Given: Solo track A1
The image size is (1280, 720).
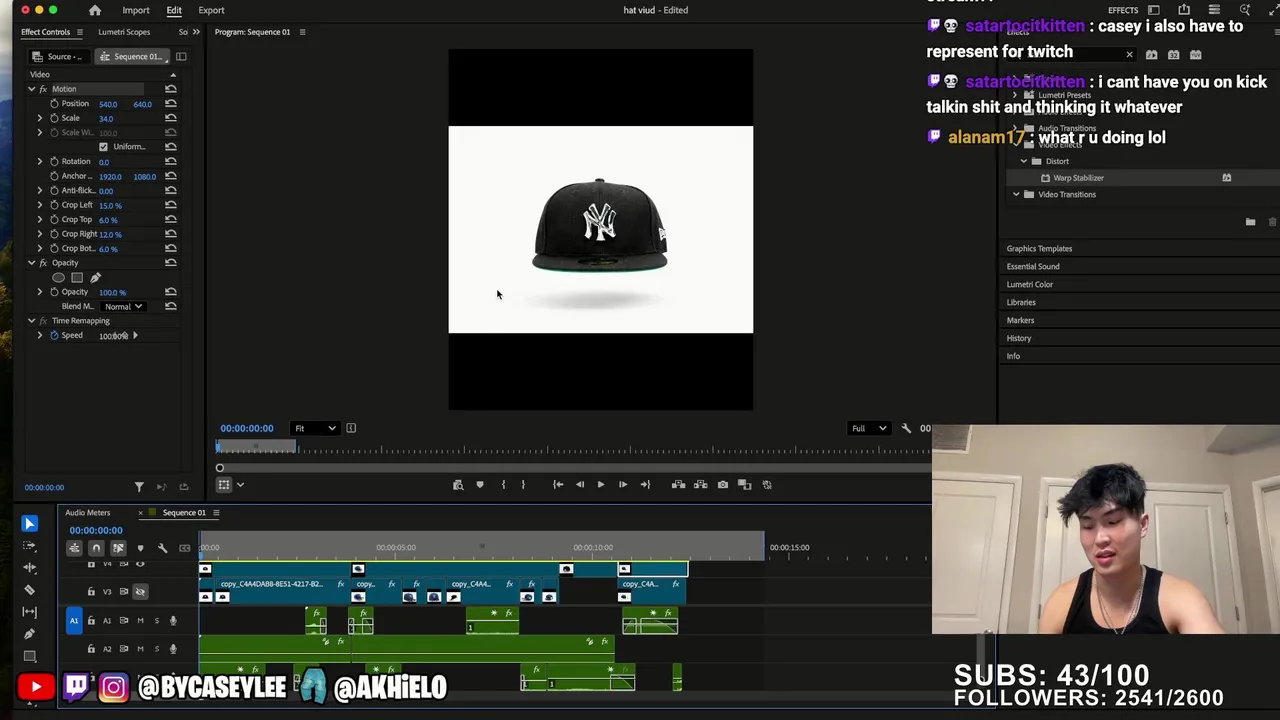Looking at the screenshot, I should (x=156, y=621).
